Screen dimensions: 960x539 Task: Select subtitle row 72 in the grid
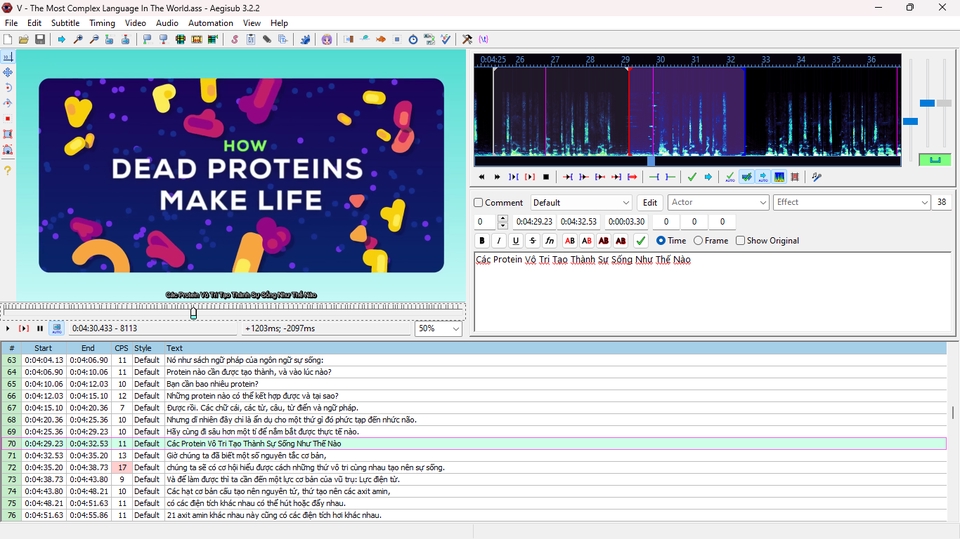click(x=474, y=467)
